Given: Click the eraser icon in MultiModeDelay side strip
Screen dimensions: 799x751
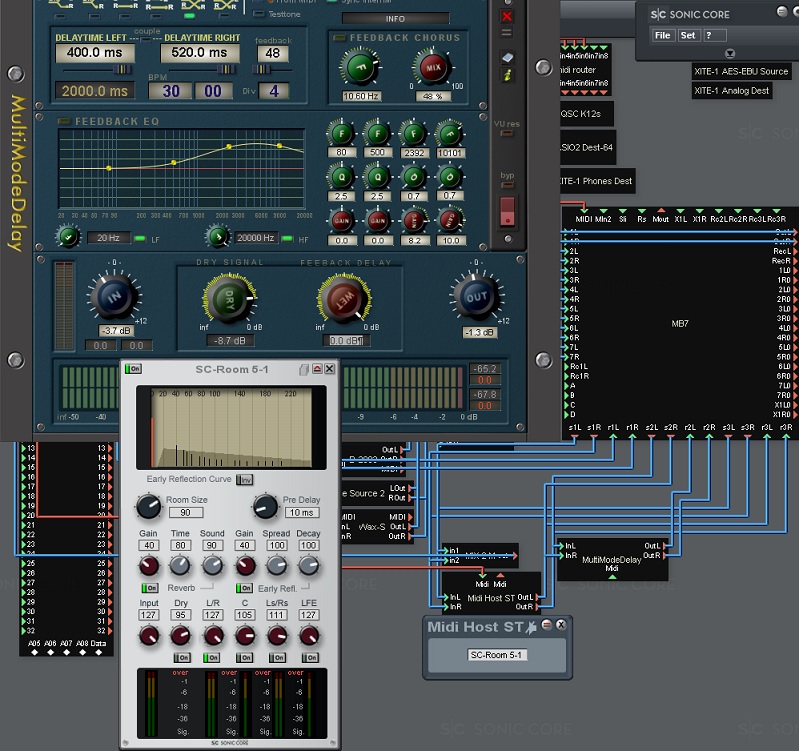Looking at the screenshot, I should coord(507,58).
